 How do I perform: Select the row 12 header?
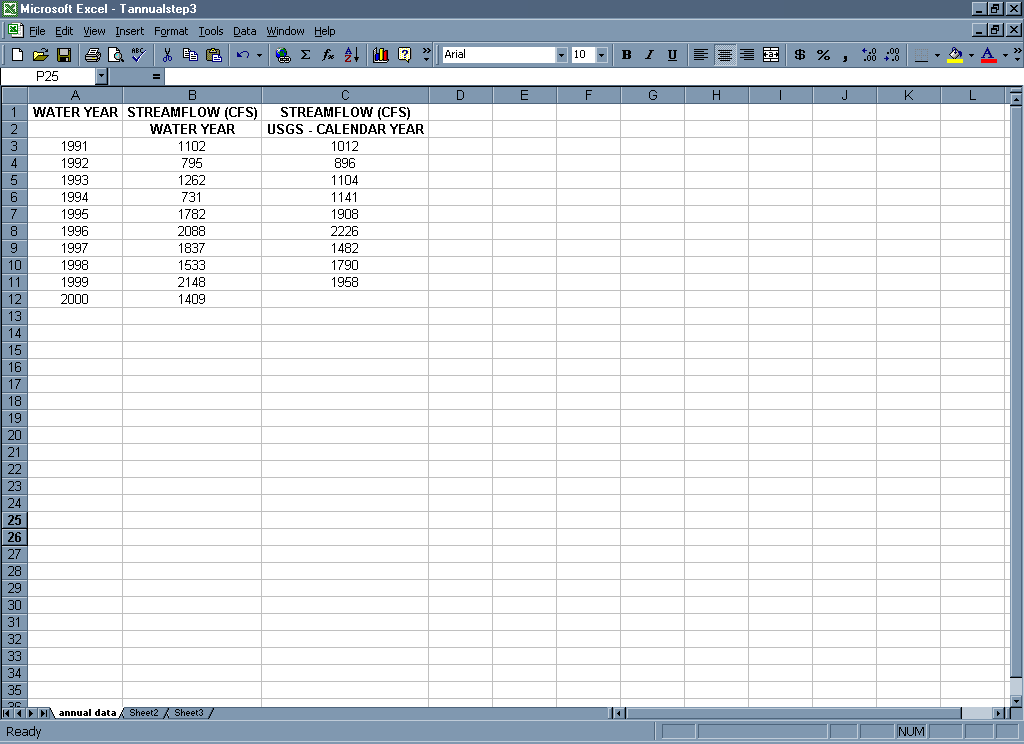click(14, 299)
